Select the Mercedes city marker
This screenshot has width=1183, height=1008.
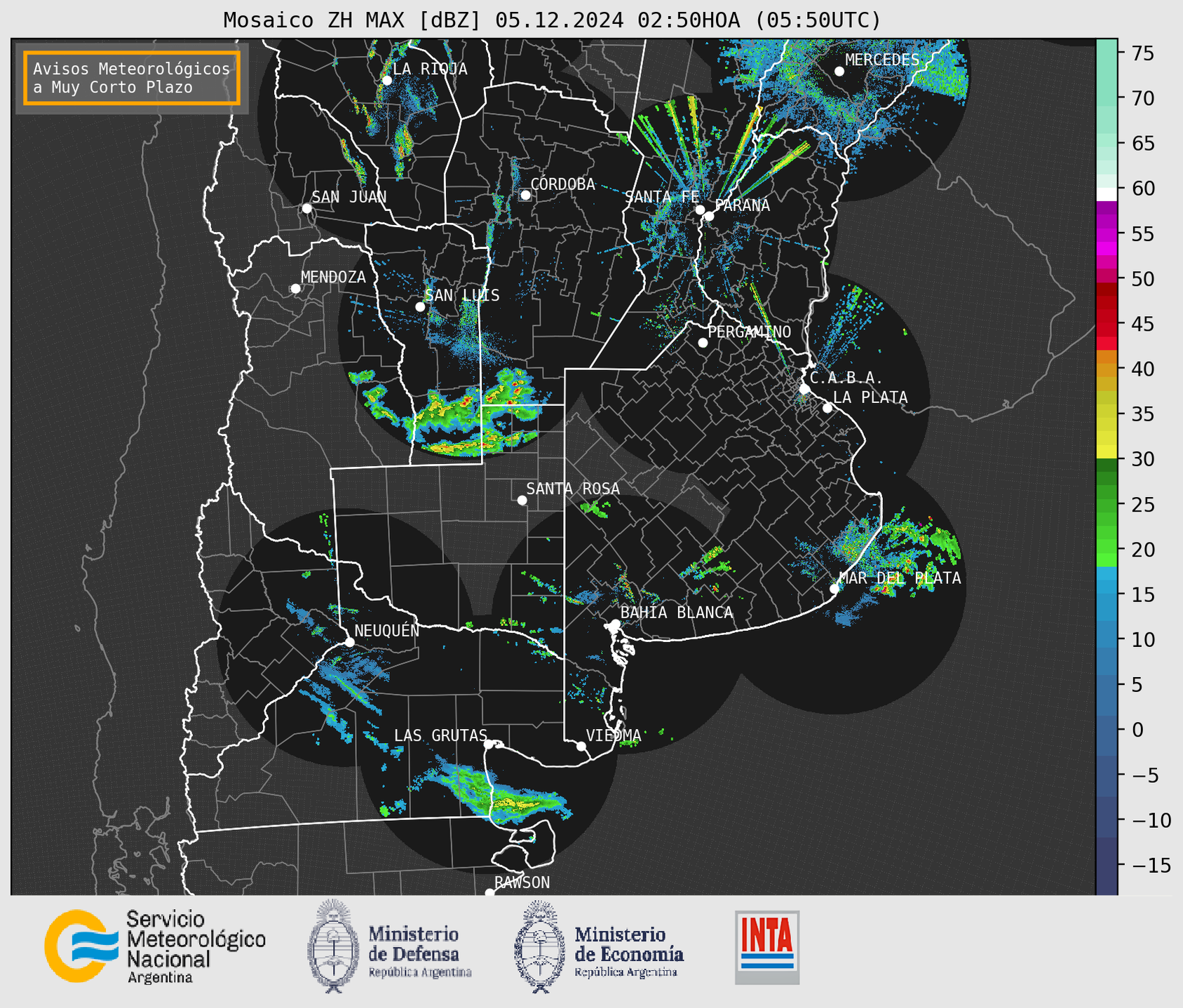click(x=839, y=71)
